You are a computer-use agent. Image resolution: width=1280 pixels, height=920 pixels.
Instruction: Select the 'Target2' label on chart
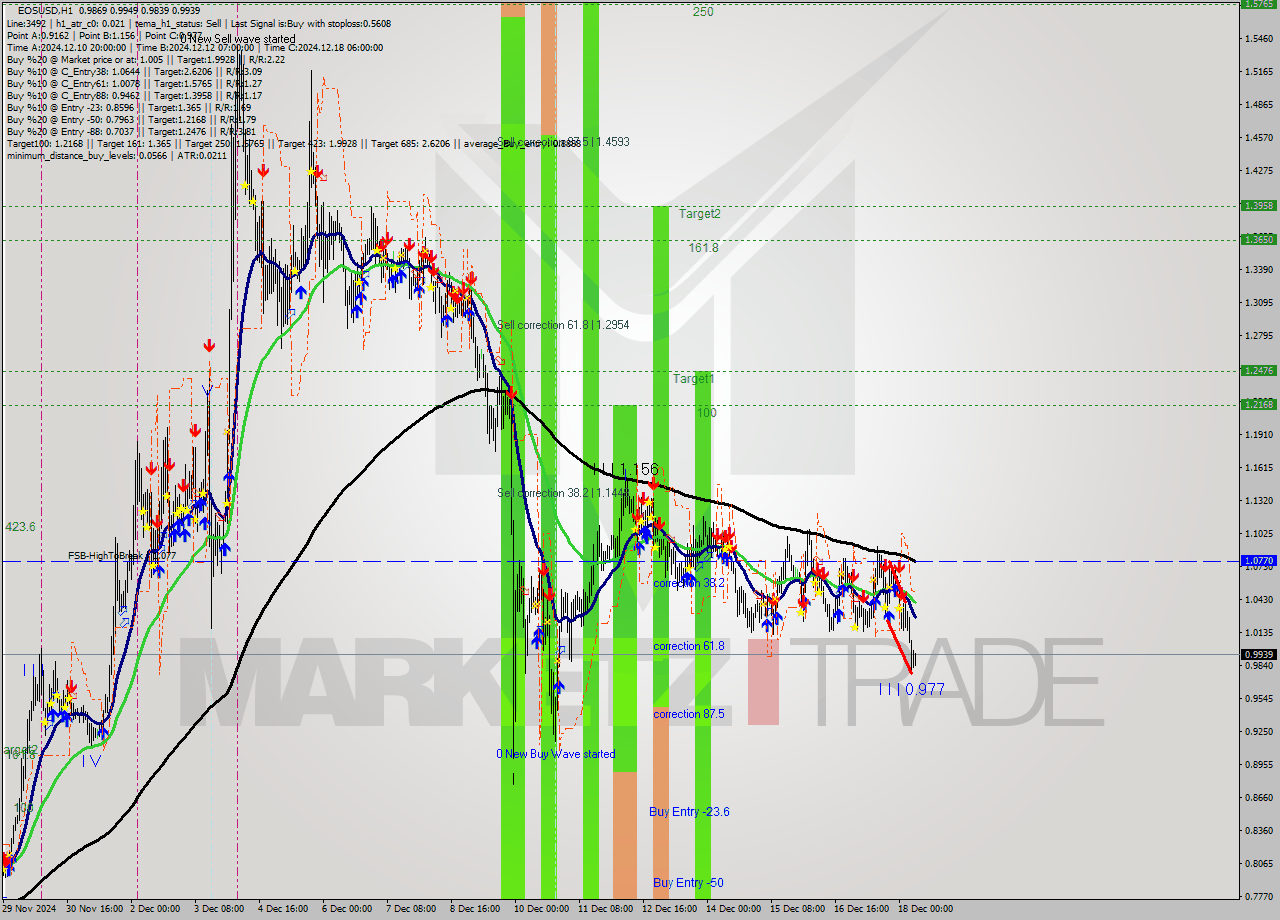[700, 213]
